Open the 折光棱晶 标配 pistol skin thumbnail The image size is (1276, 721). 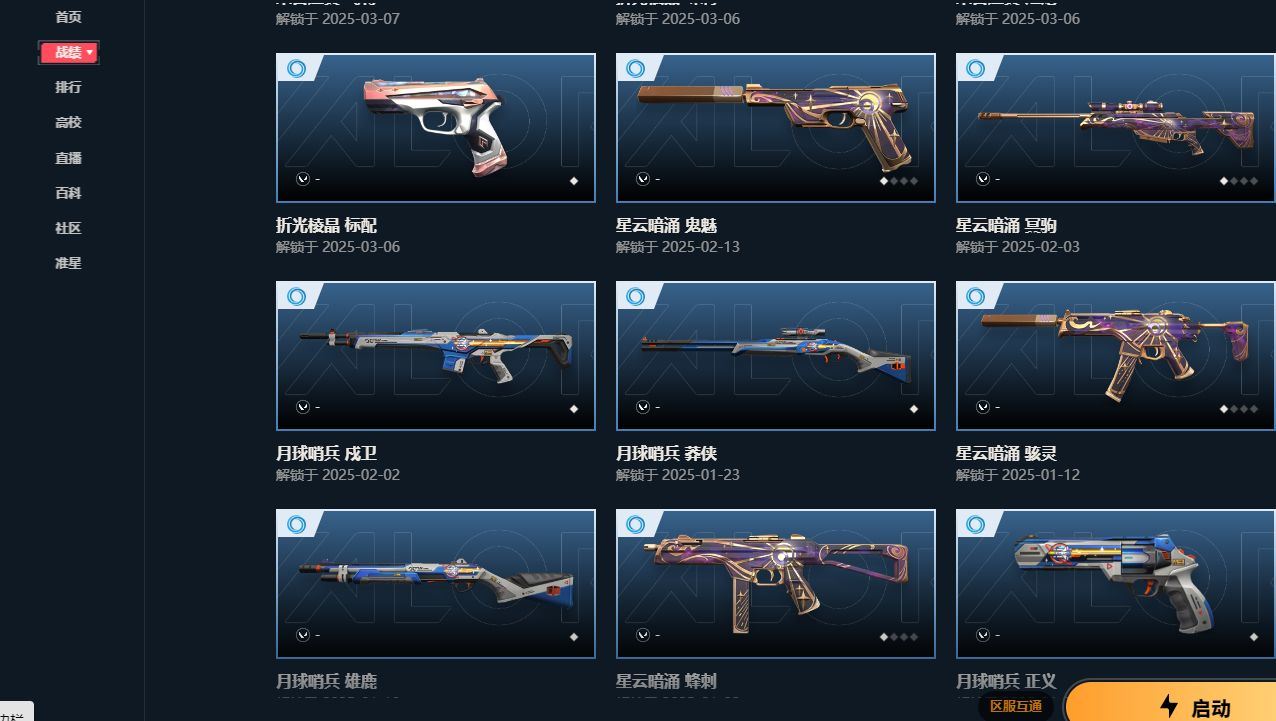point(436,128)
